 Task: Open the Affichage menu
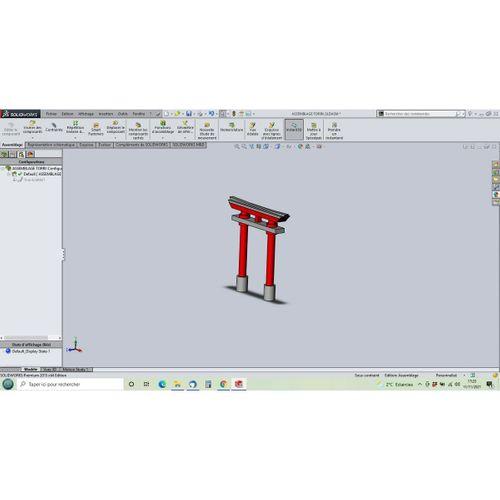pyautogui.click(x=86, y=114)
